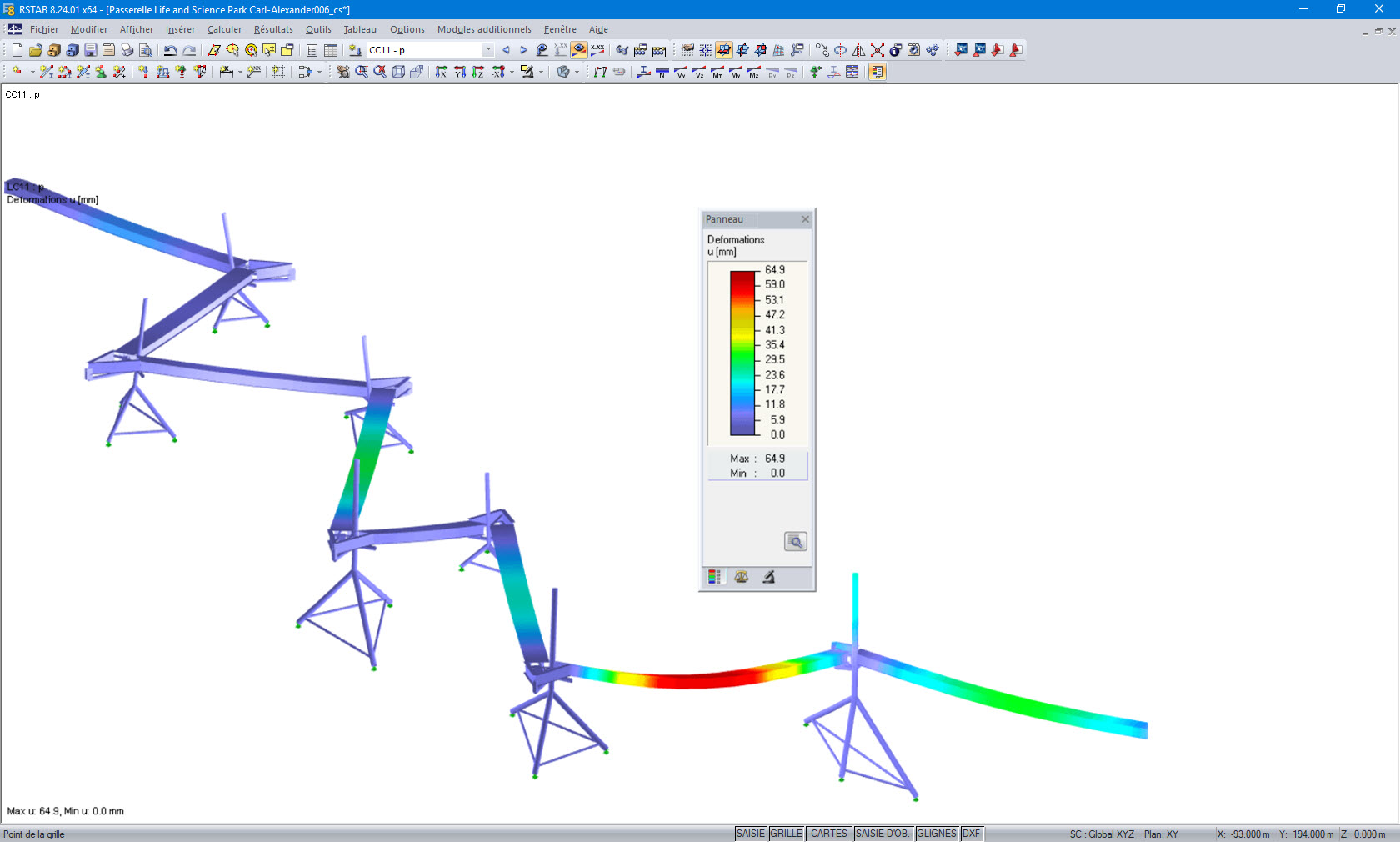The image size is (1400, 842).
Task: Open the Tableau menu
Action: click(360, 29)
